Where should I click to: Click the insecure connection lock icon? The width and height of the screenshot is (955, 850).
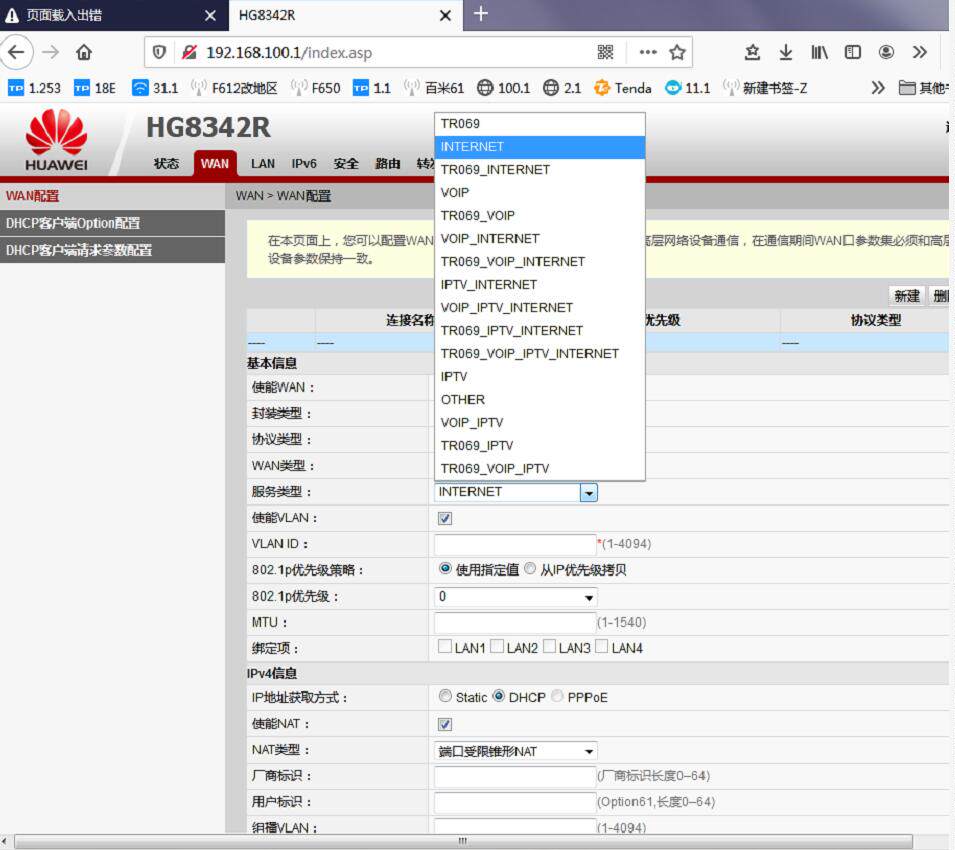point(189,52)
